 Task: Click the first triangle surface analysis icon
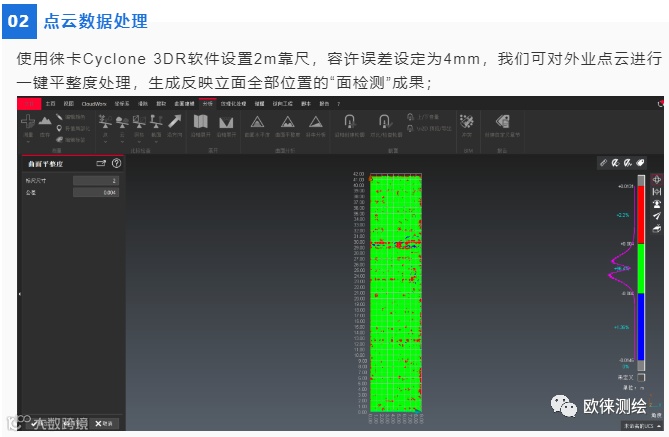[x=257, y=122]
